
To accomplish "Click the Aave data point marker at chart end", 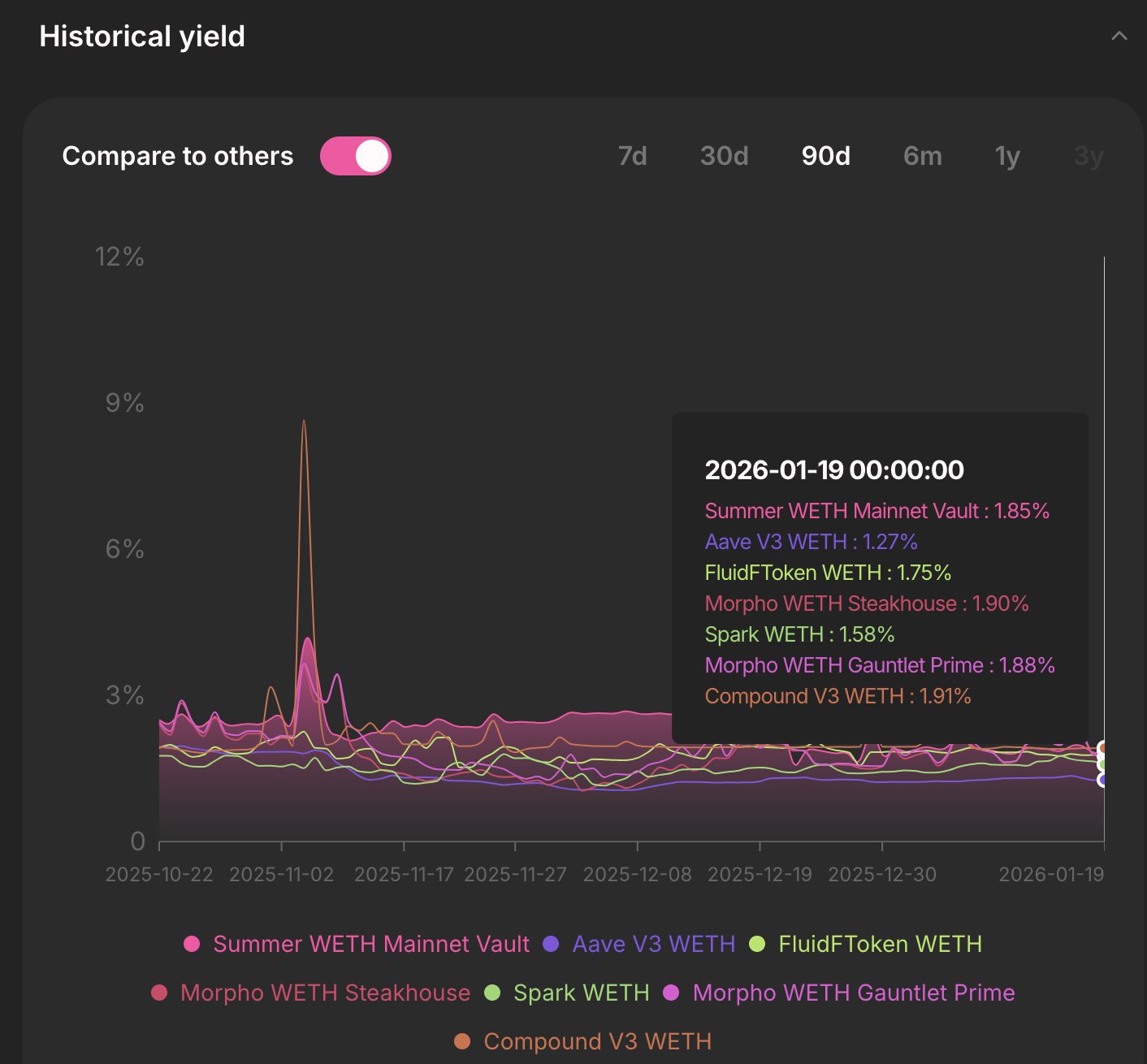I will (x=1103, y=780).
